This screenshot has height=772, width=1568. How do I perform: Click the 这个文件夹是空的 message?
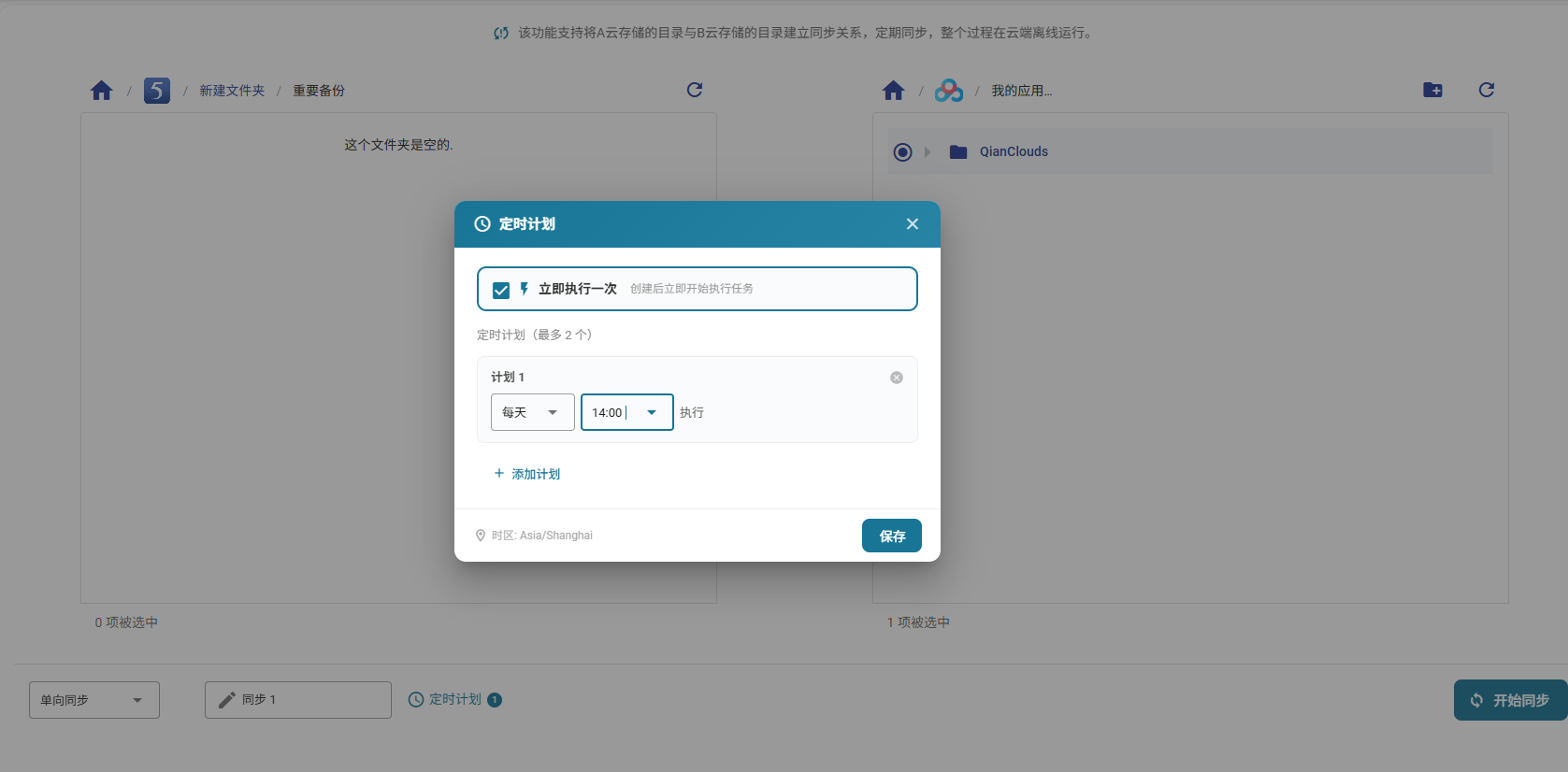coord(398,145)
